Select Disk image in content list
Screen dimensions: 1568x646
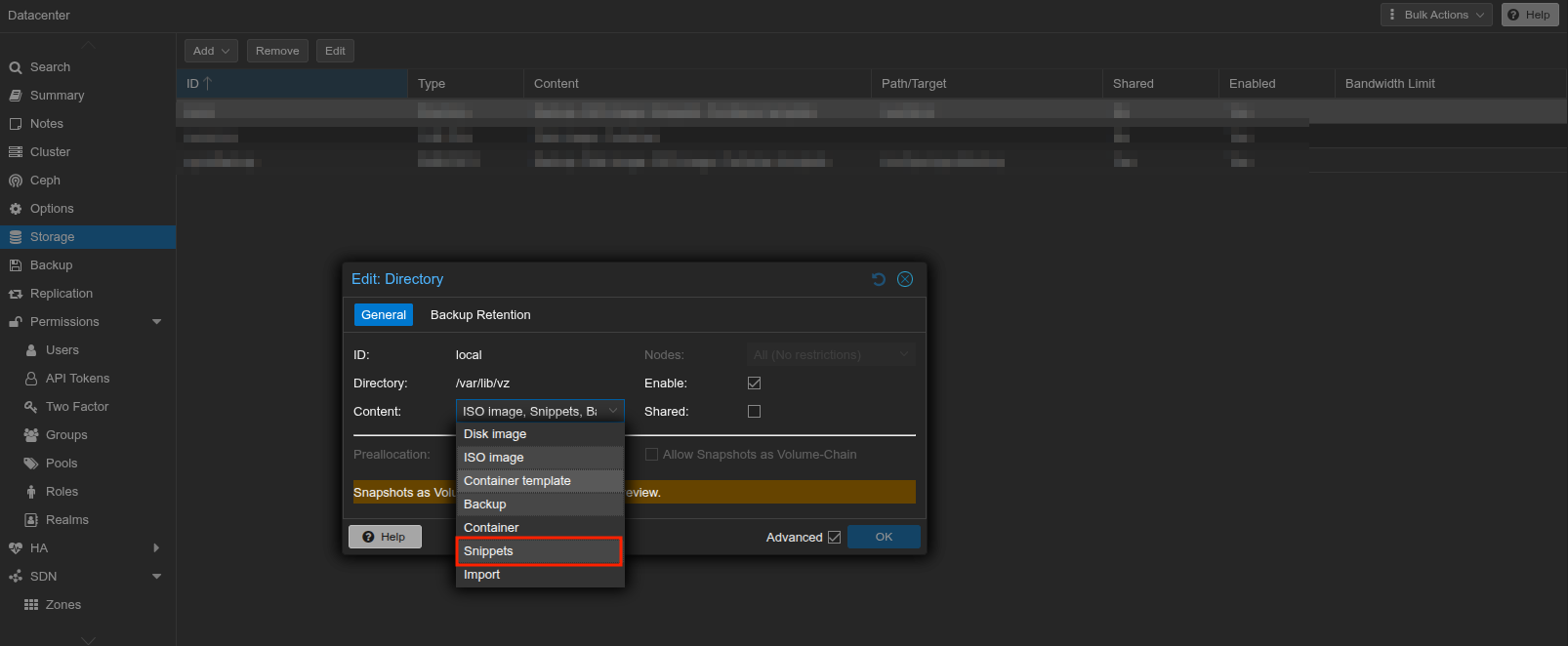[540, 434]
